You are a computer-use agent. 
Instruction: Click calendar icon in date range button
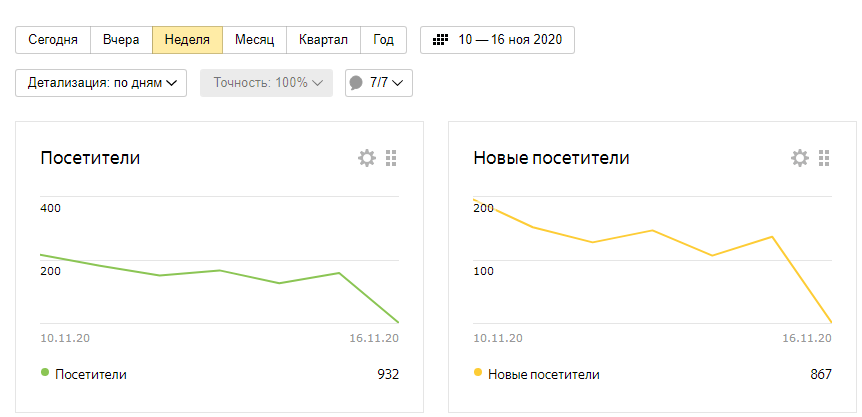tap(440, 40)
